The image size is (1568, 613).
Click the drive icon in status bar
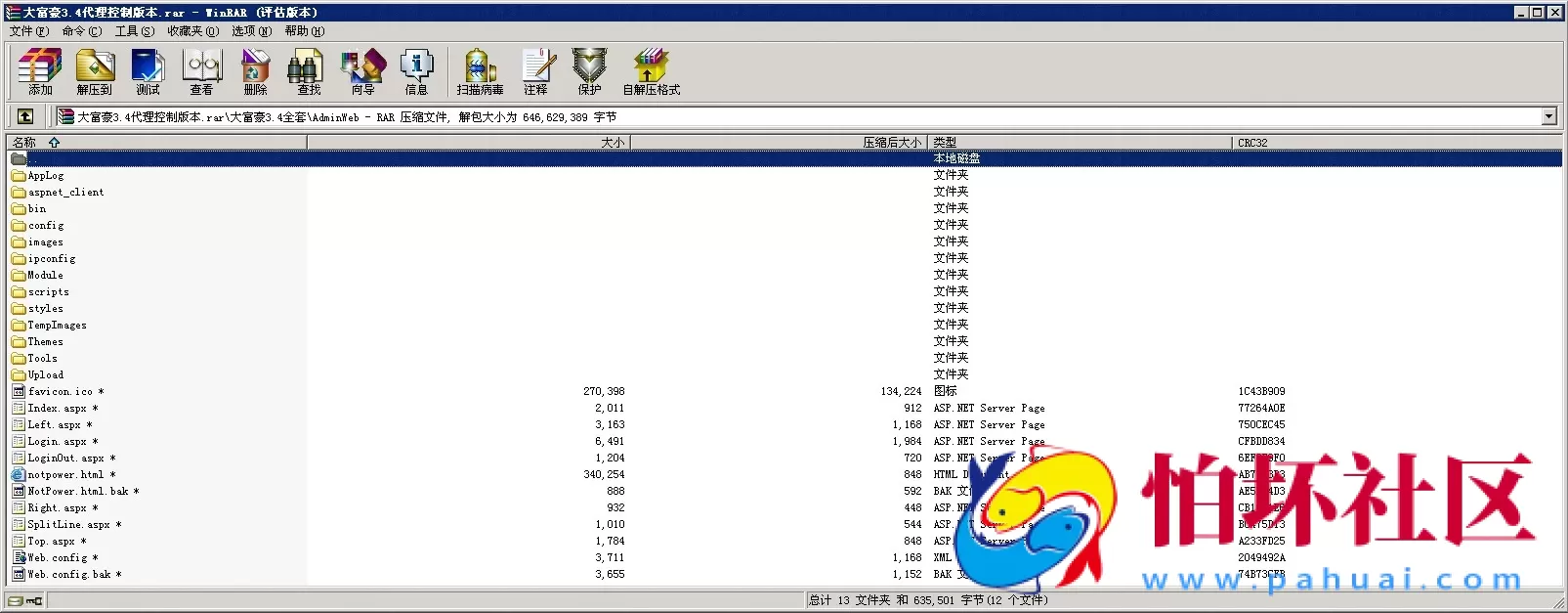[17, 600]
